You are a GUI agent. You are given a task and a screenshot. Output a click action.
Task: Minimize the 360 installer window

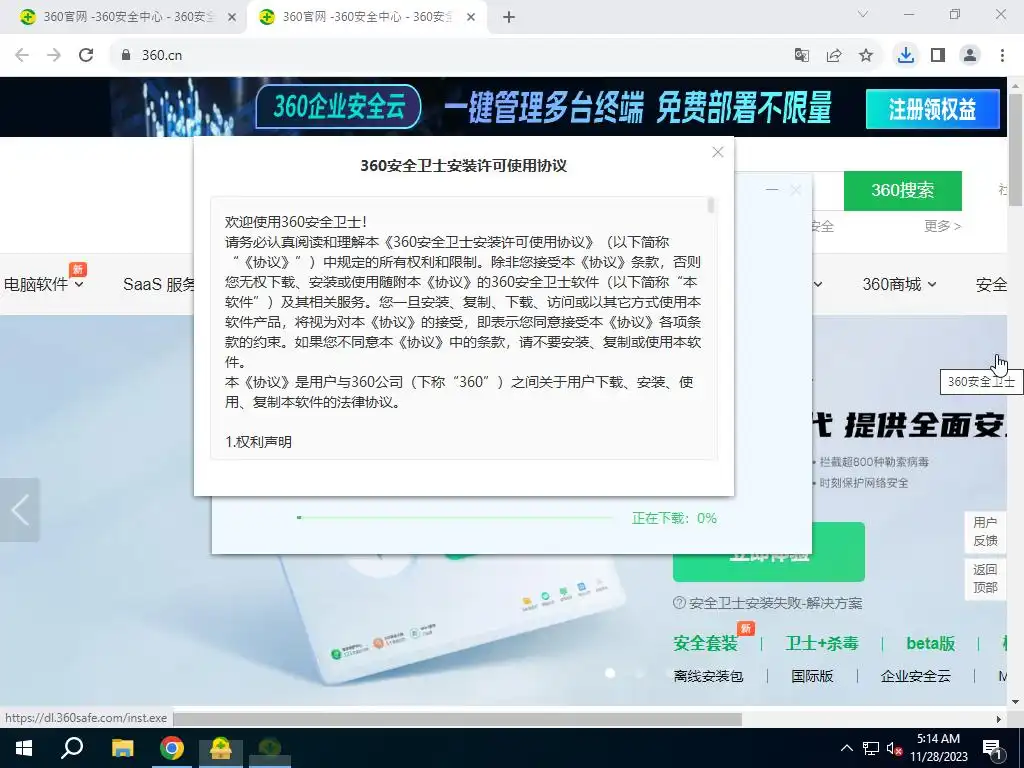tap(772, 190)
